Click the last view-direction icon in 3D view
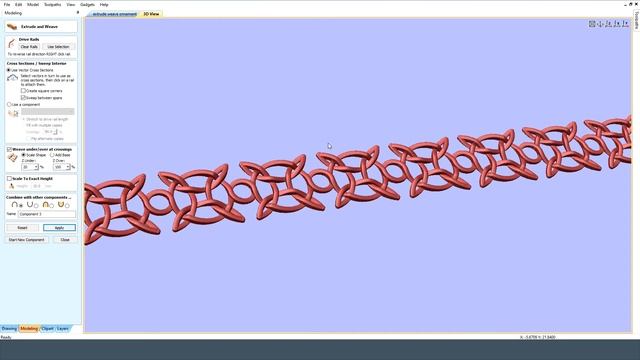Viewport: 640px width, 360px height. coord(625,24)
